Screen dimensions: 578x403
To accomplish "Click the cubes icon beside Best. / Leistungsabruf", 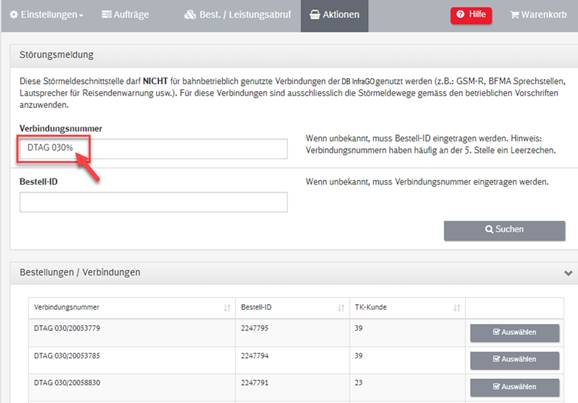I will point(190,14).
